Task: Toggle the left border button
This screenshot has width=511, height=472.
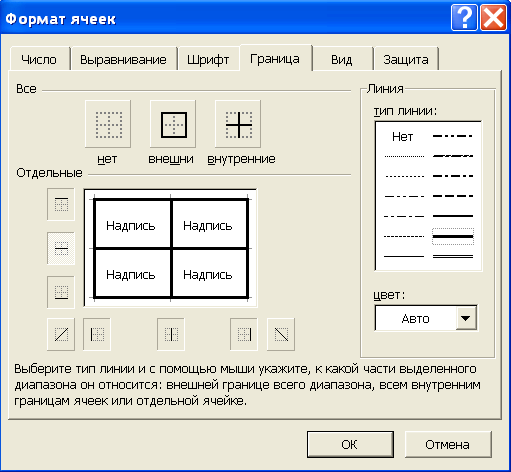Action: click(x=97, y=334)
